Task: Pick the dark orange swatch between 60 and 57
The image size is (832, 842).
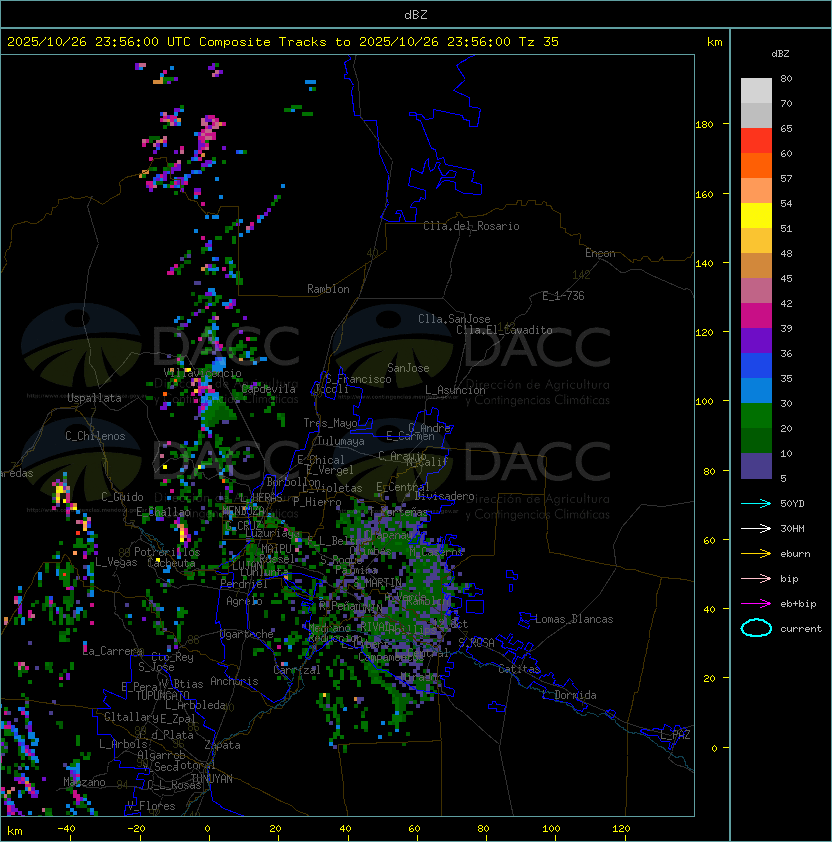Action: coord(756,166)
